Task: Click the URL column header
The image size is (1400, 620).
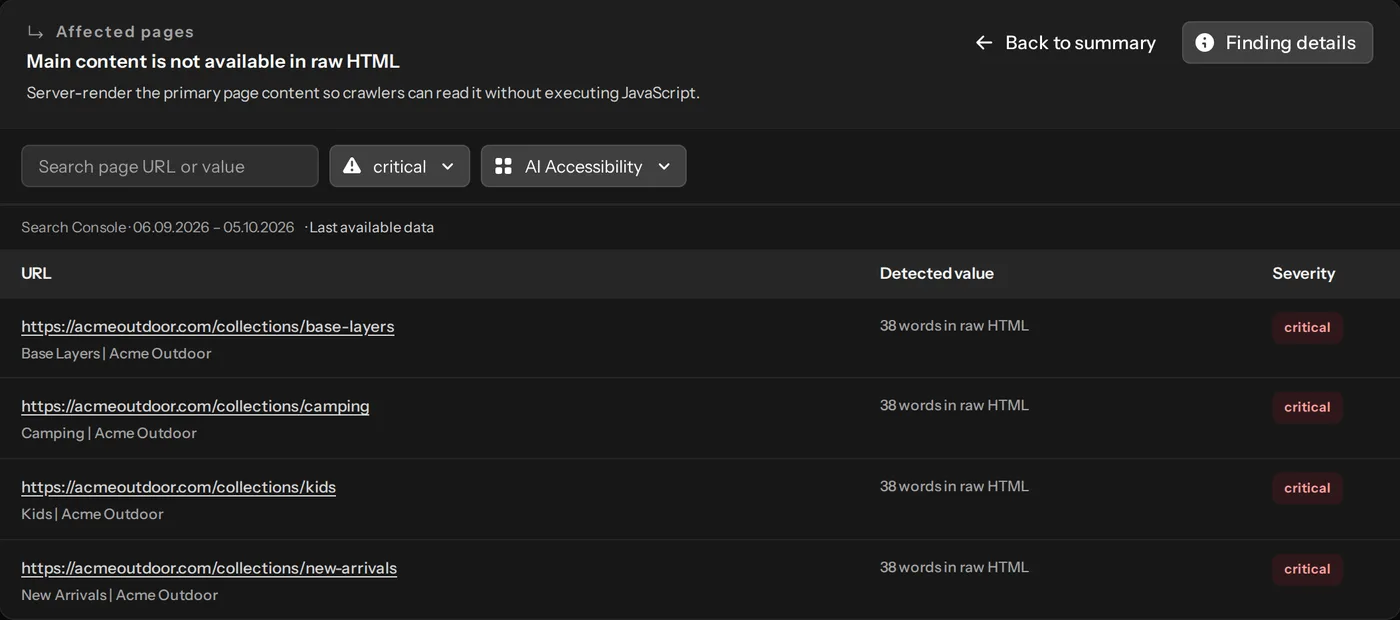Action: (36, 273)
